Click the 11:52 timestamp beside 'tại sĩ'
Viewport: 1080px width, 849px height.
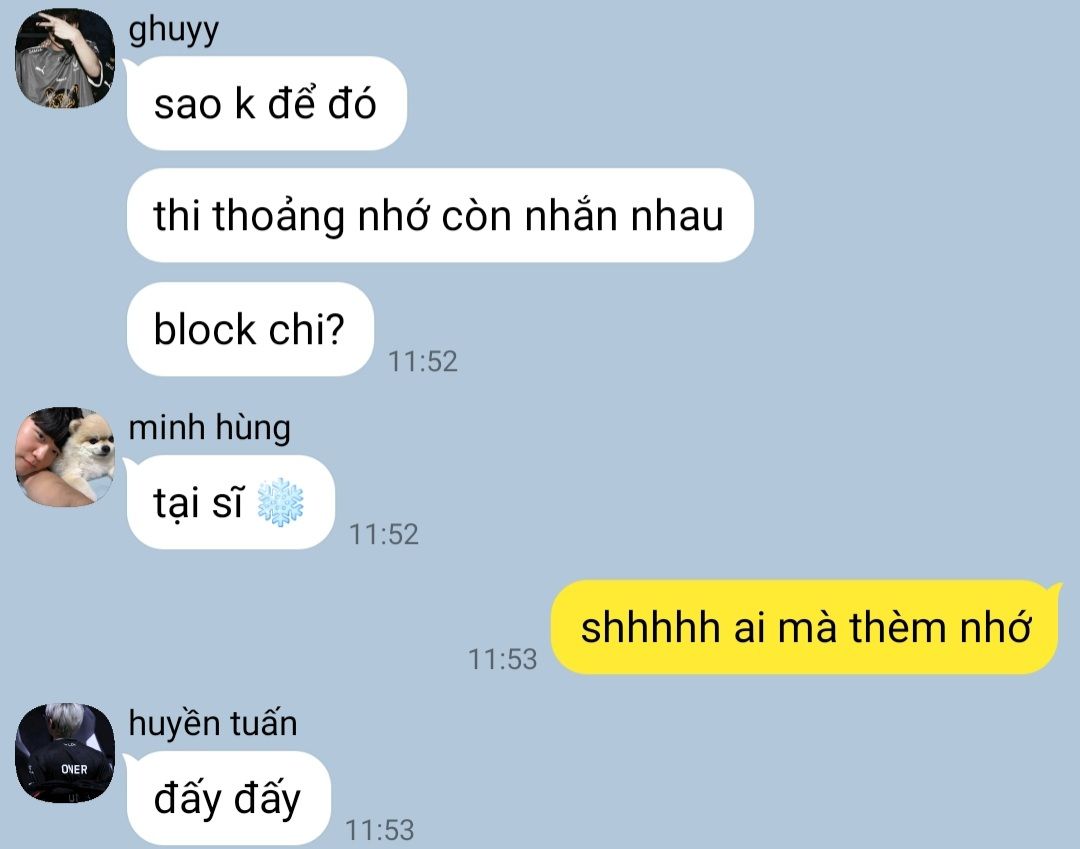(x=384, y=534)
